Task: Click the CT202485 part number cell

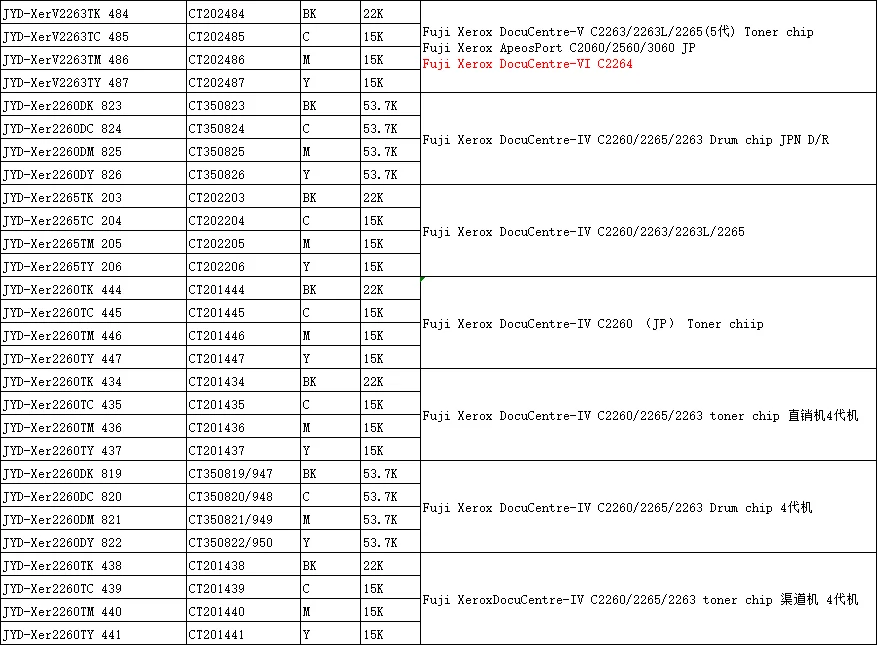Action: point(216,37)
